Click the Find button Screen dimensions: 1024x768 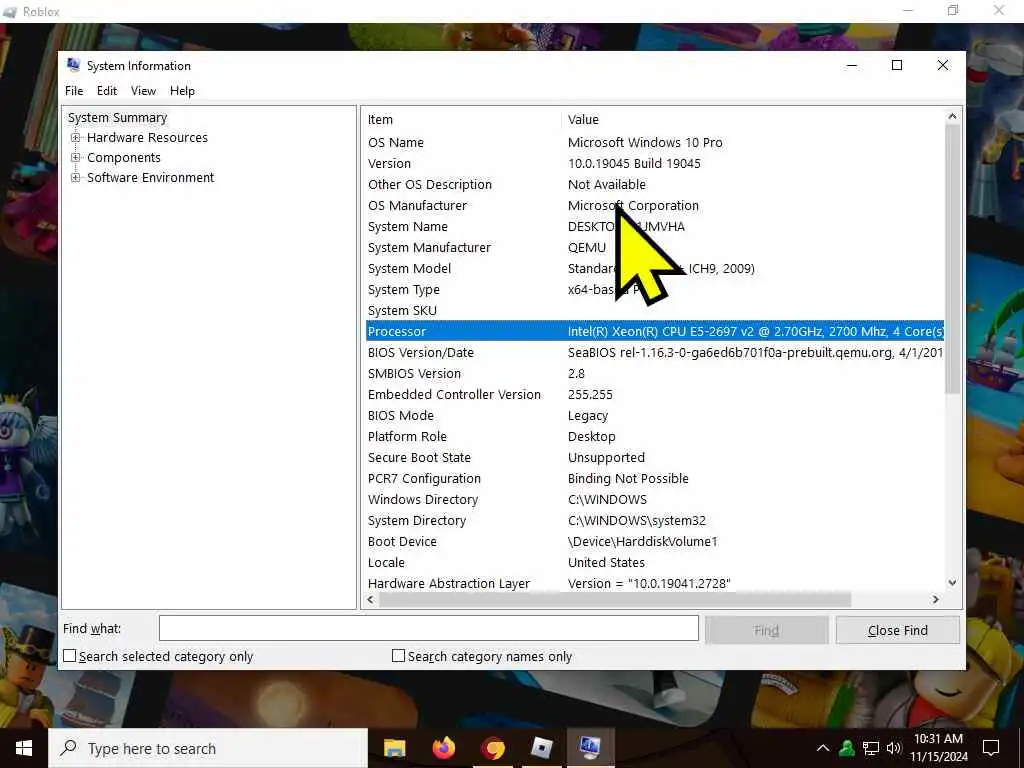click(x=767, y=630)
